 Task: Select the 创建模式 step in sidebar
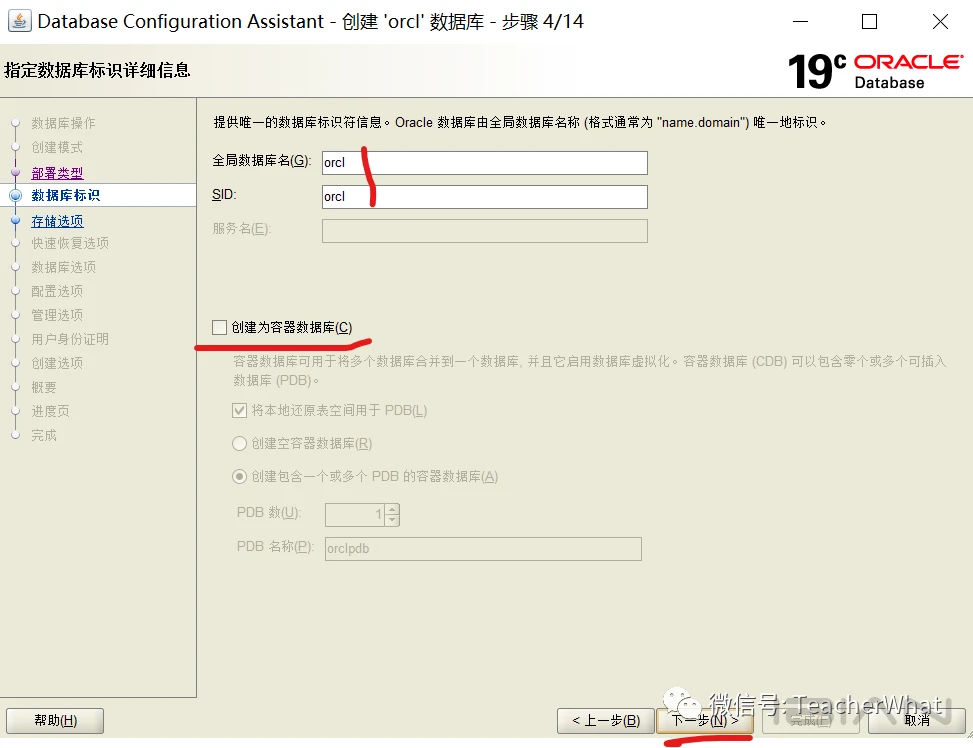[x=57, y=147]
